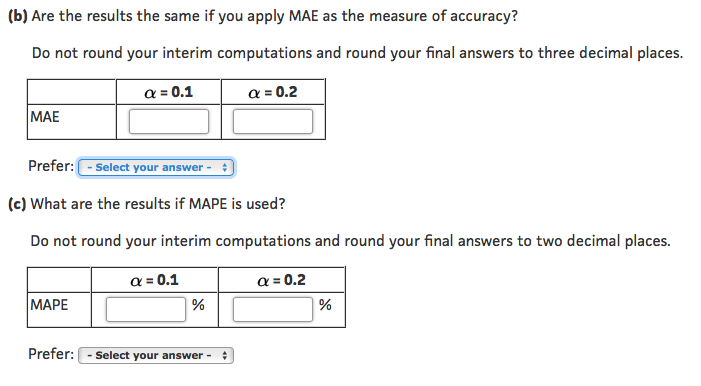Click the up-down arrows on part (b) Prefer select

(224, 168)
